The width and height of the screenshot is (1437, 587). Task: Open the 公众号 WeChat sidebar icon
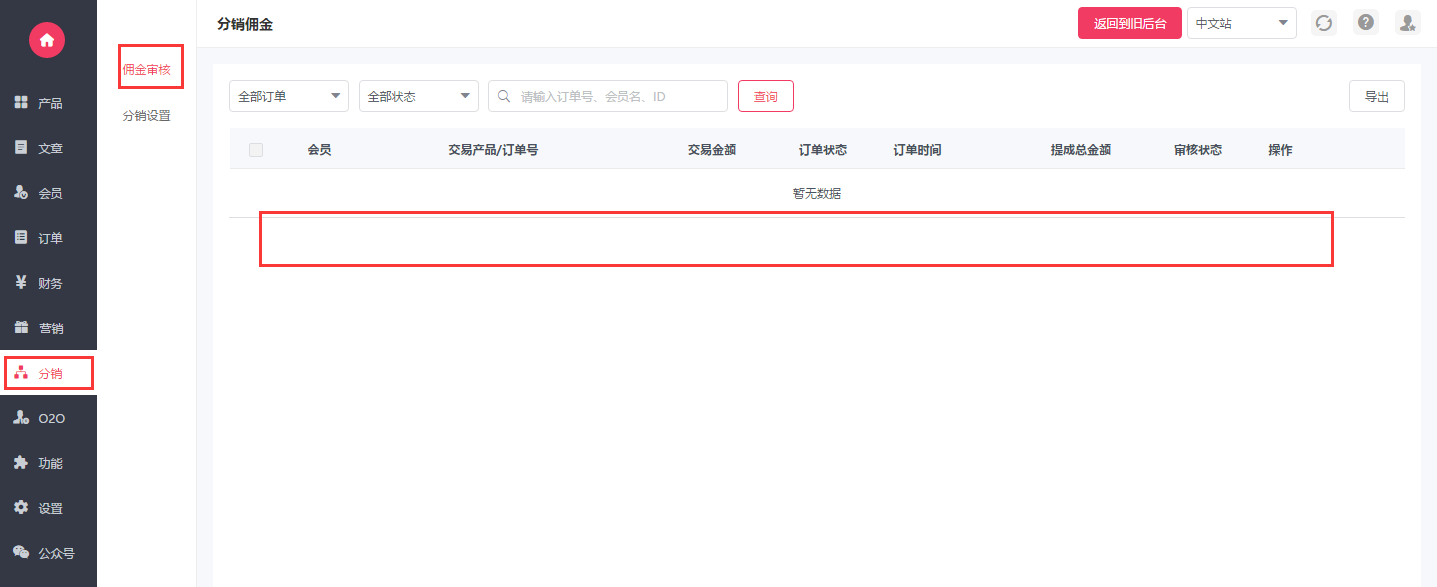(x=21, y=552)
